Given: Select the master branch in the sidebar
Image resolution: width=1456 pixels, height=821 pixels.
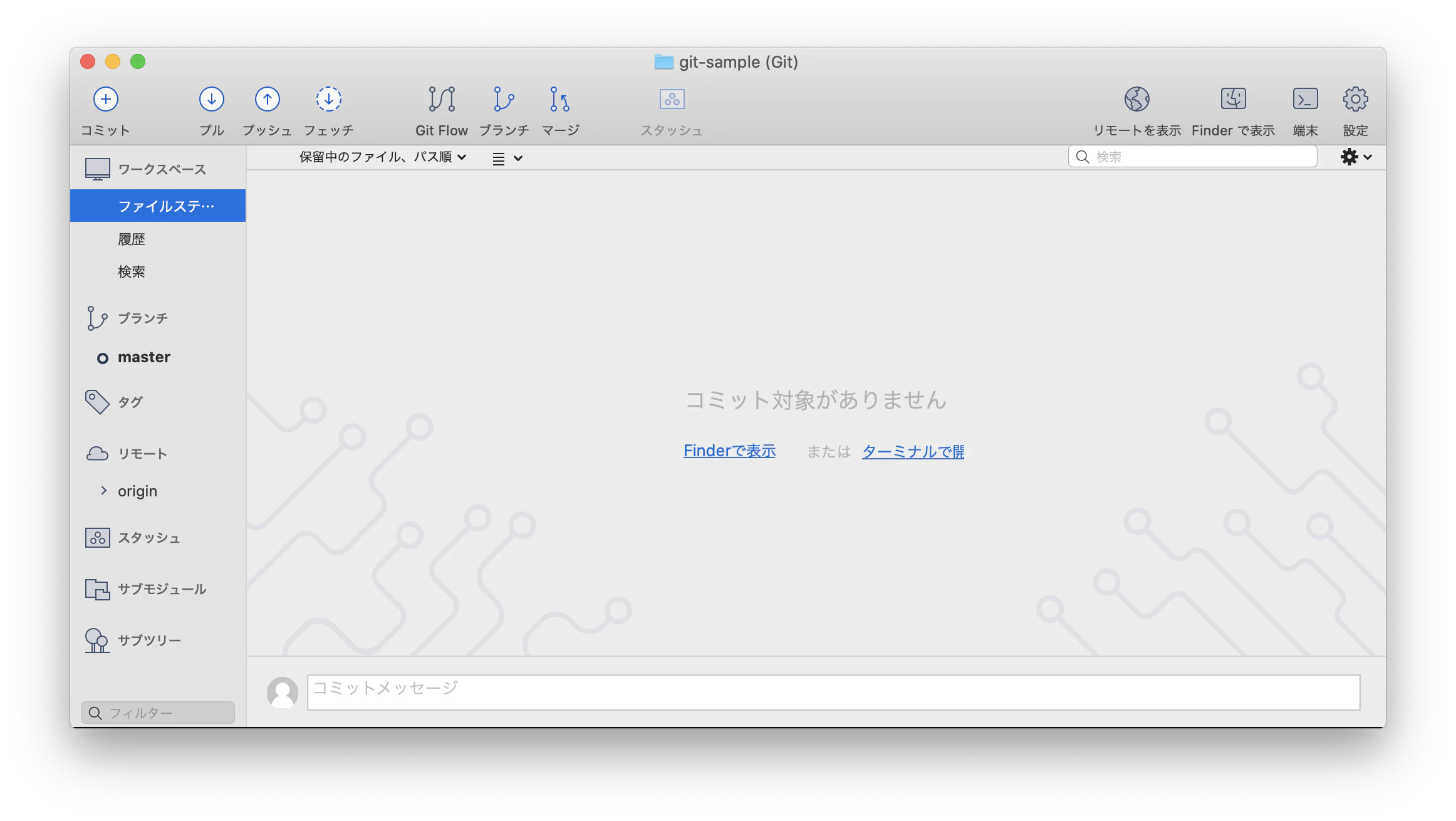Looking at the screenshot, I should click(x=144, y=357).
